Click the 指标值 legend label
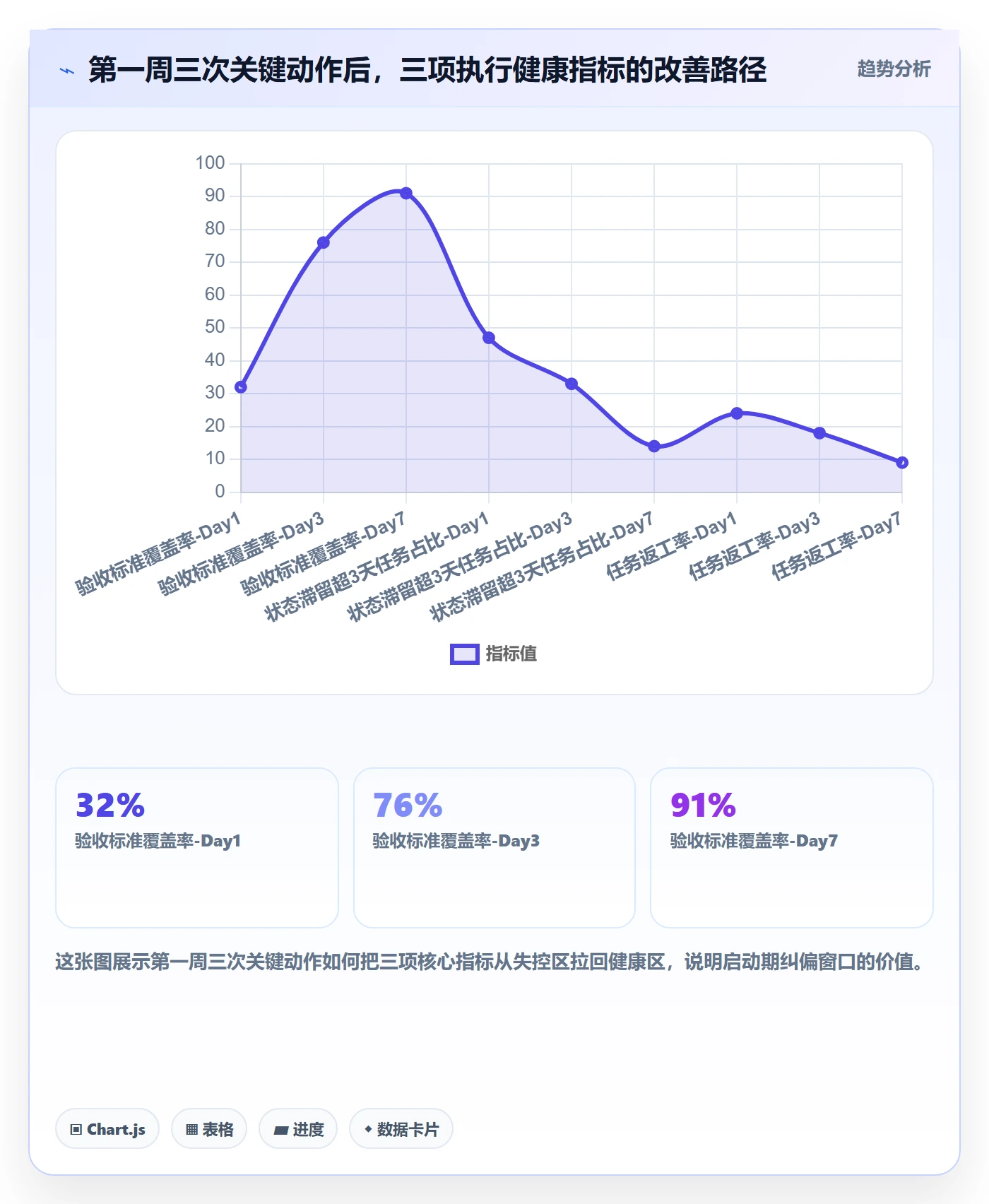The width and height of the screenshot is (989, 1204). point(511,654)
